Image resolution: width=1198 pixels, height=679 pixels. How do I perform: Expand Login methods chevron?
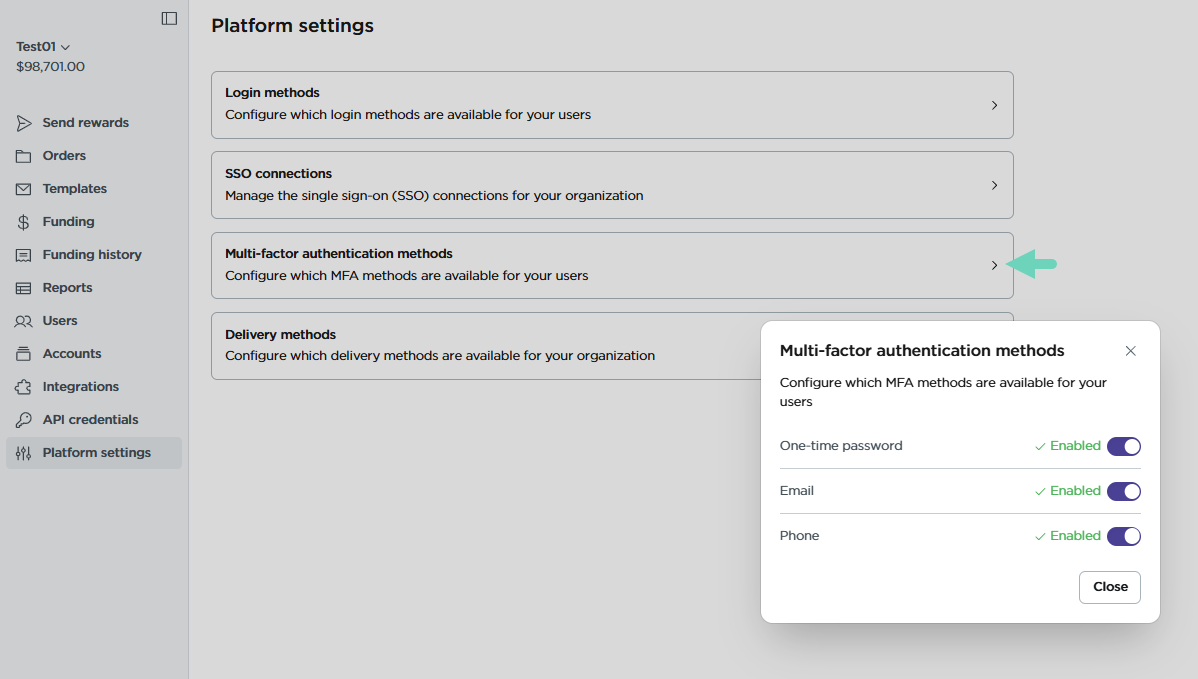pos(994,105)
